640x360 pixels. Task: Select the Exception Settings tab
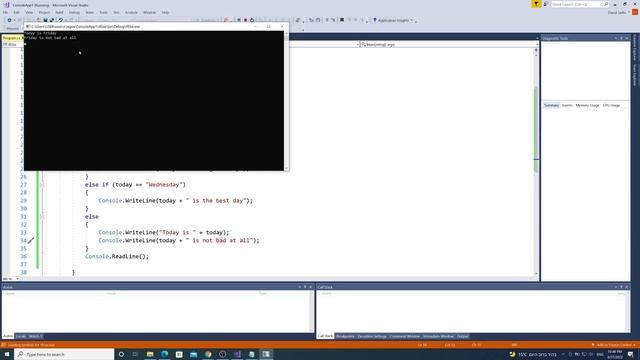pyautogui.click(x=372, y=336)
